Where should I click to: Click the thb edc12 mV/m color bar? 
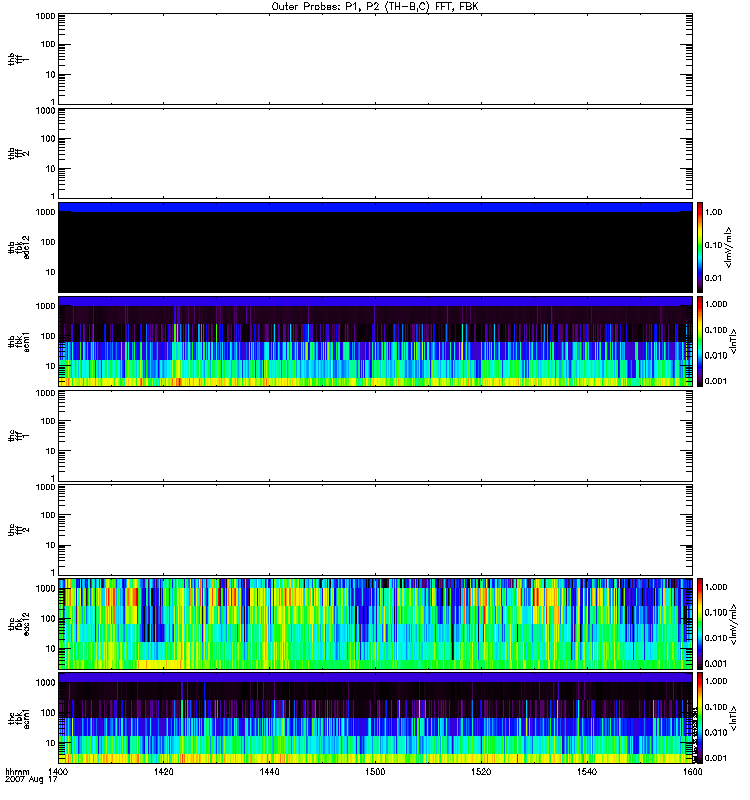[701, 247]
